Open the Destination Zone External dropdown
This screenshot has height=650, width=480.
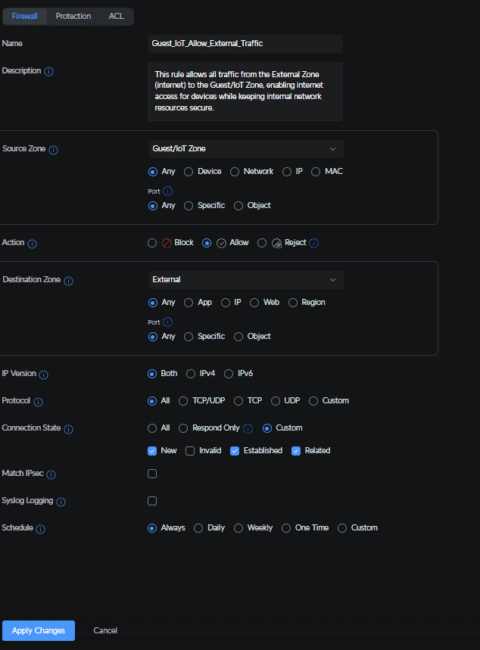[246, 280]
